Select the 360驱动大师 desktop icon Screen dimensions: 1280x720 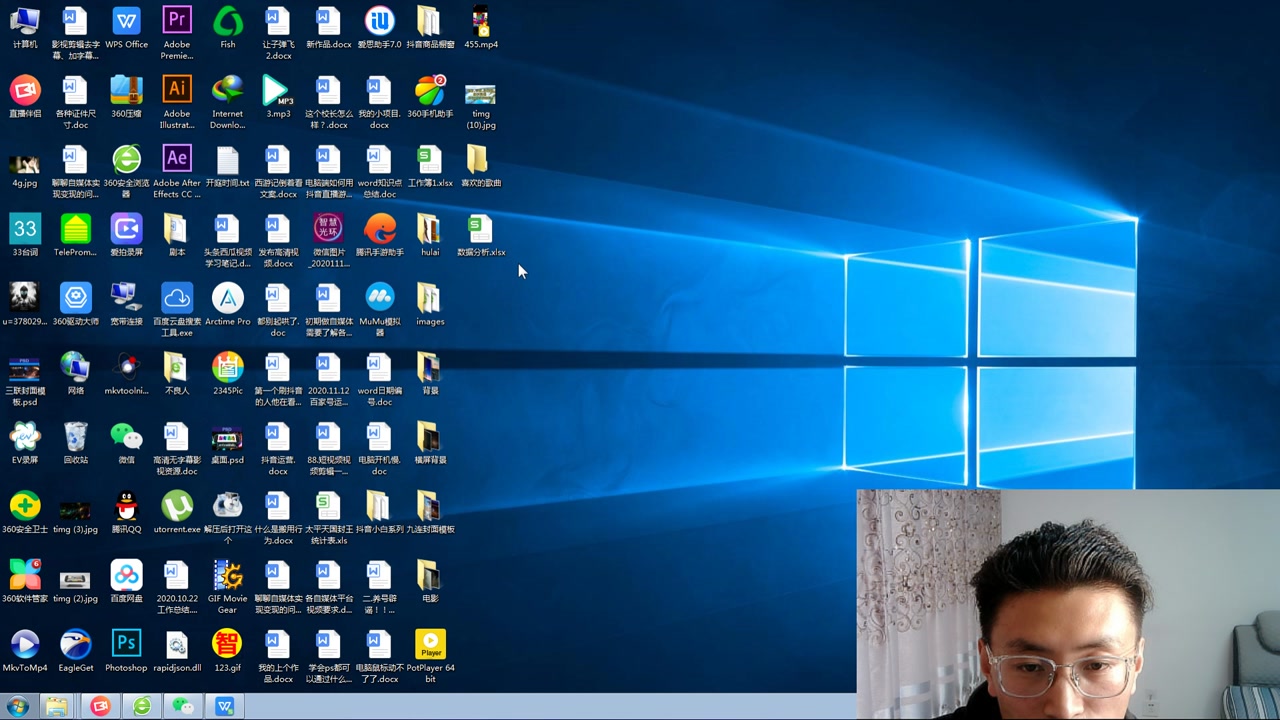coord(76,304)
